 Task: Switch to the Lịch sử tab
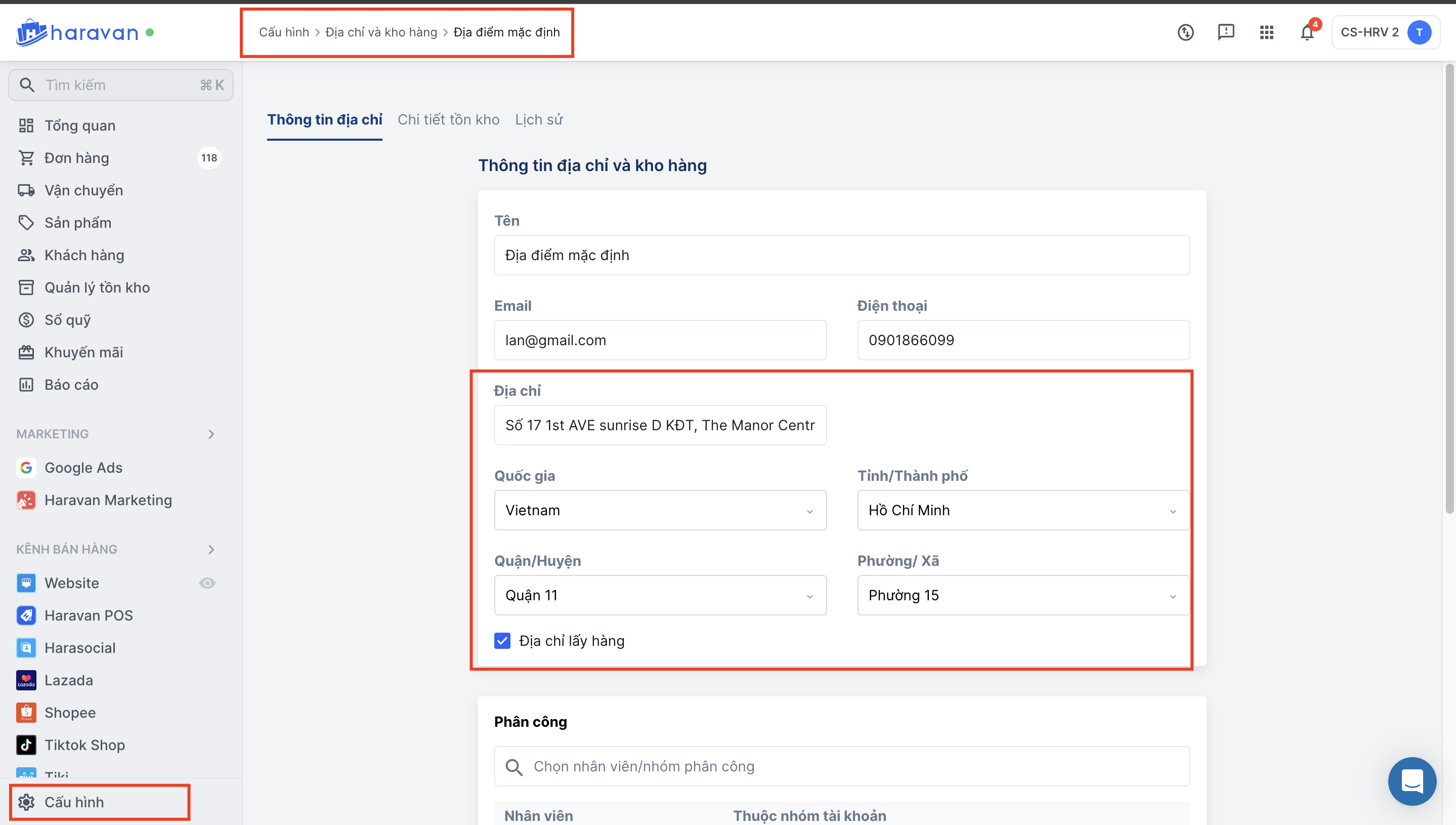[x=539, y=119]
